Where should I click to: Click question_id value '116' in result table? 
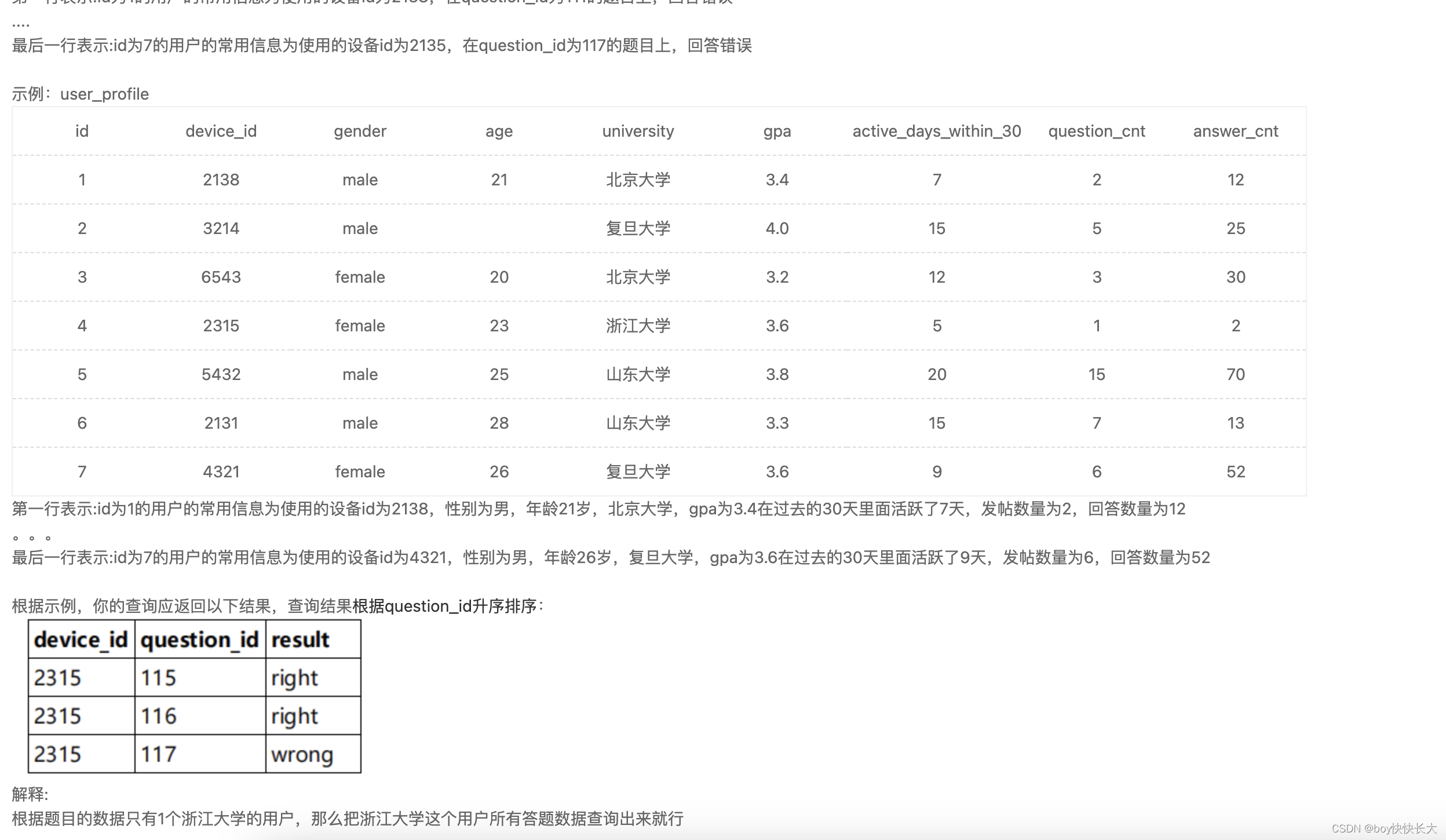pyautogui.click(x=158, y=716)
